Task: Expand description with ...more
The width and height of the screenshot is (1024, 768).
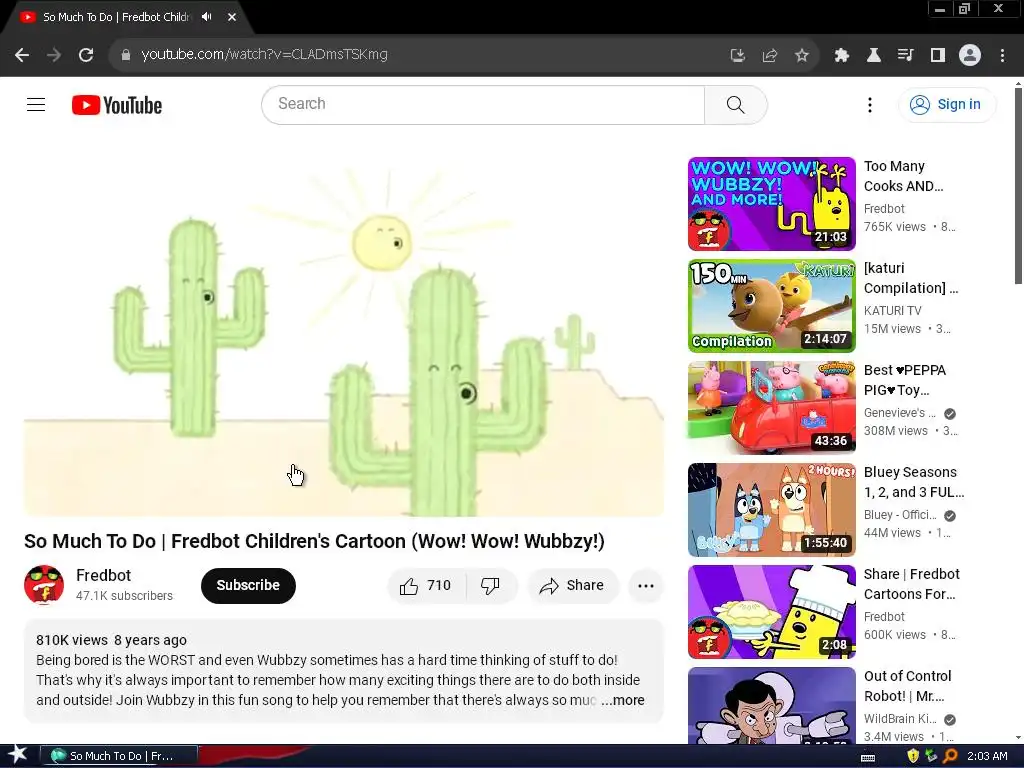Action: 623,700
